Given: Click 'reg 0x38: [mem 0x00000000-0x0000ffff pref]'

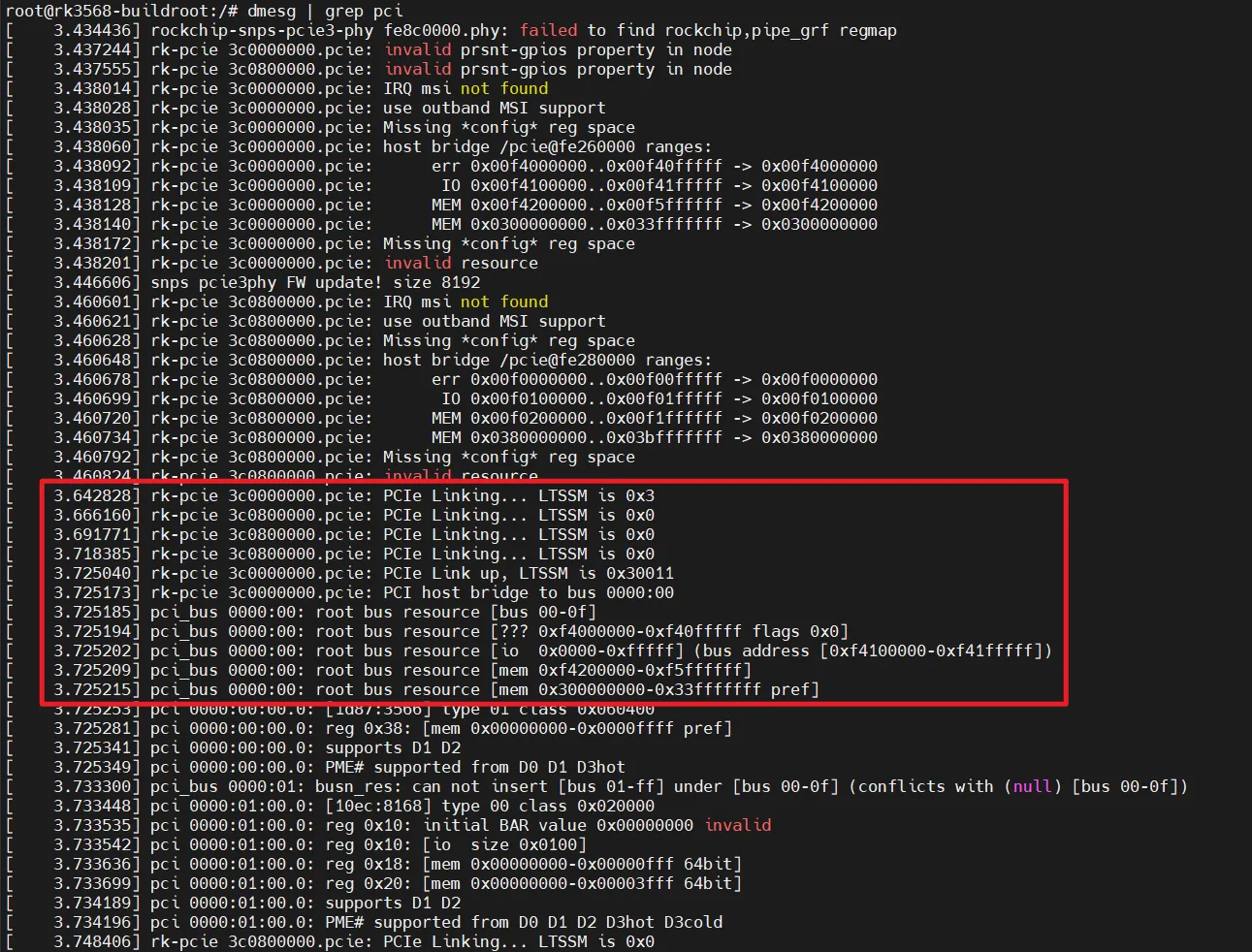Looking at the screenshot, I should [529, 728].
